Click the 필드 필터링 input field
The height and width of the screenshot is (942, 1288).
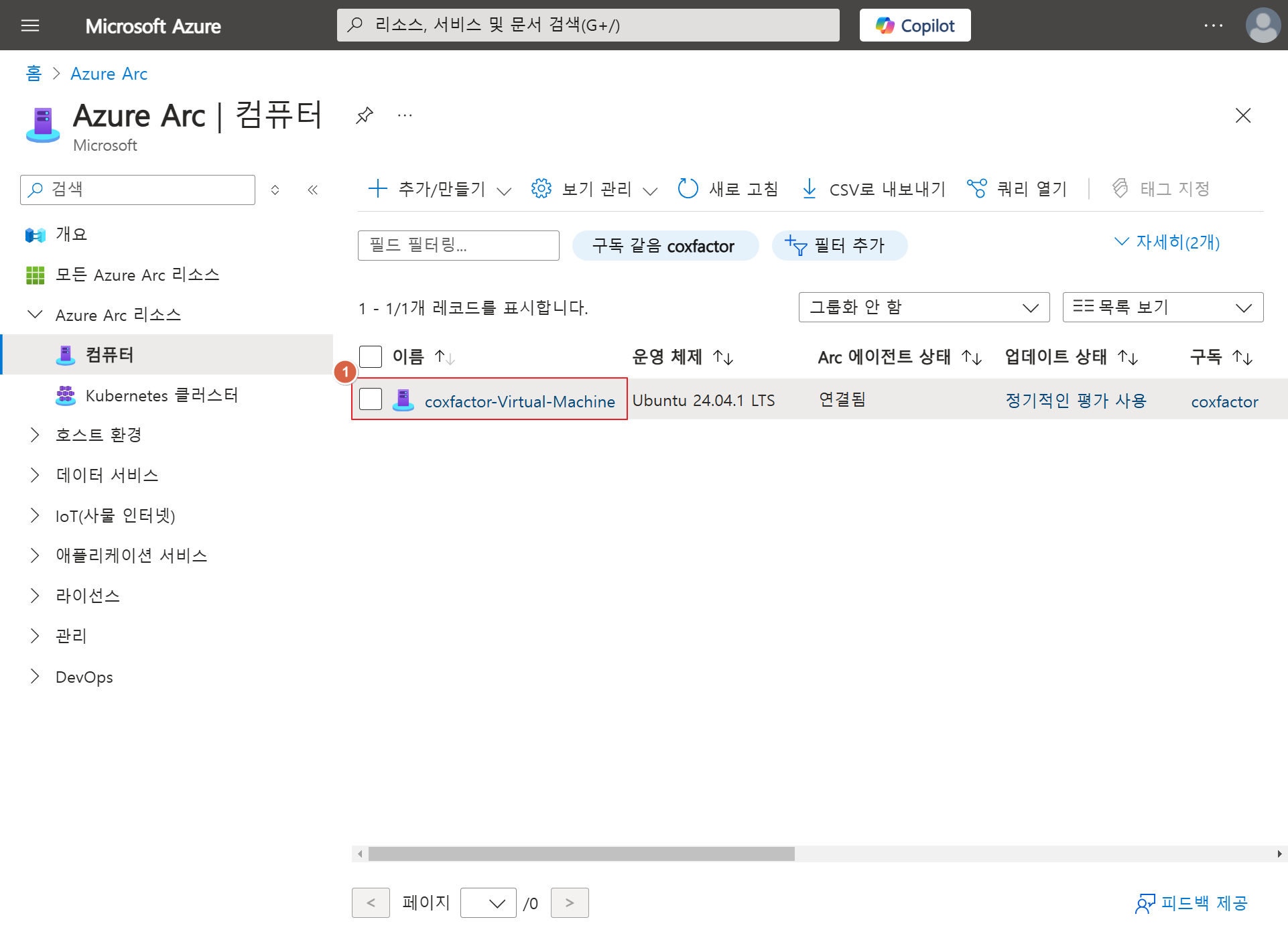(458, 245)
